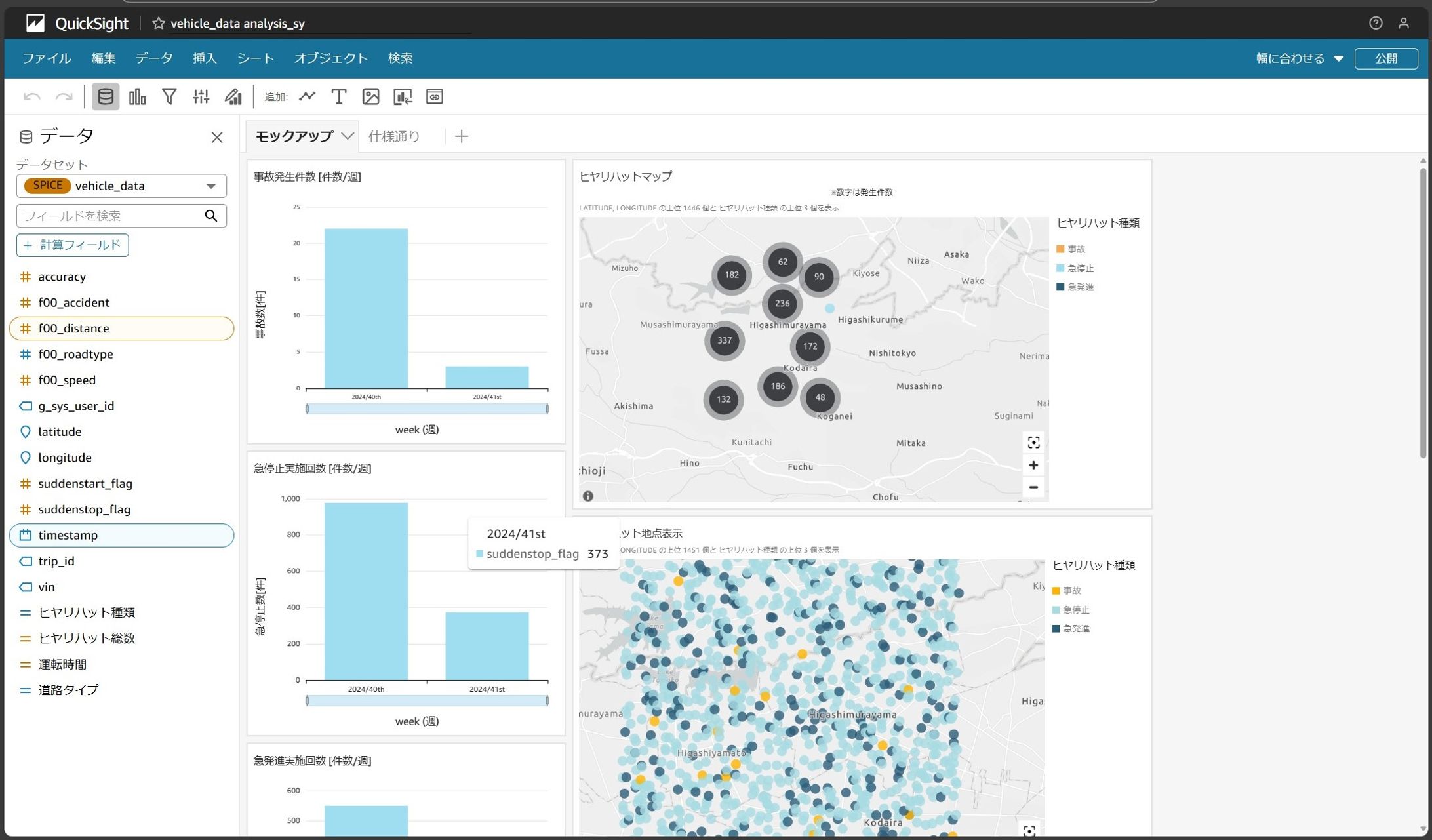1432x840 pixels.
Task: Click the 公開 publish button
Action: click(x=1385, y=58)
